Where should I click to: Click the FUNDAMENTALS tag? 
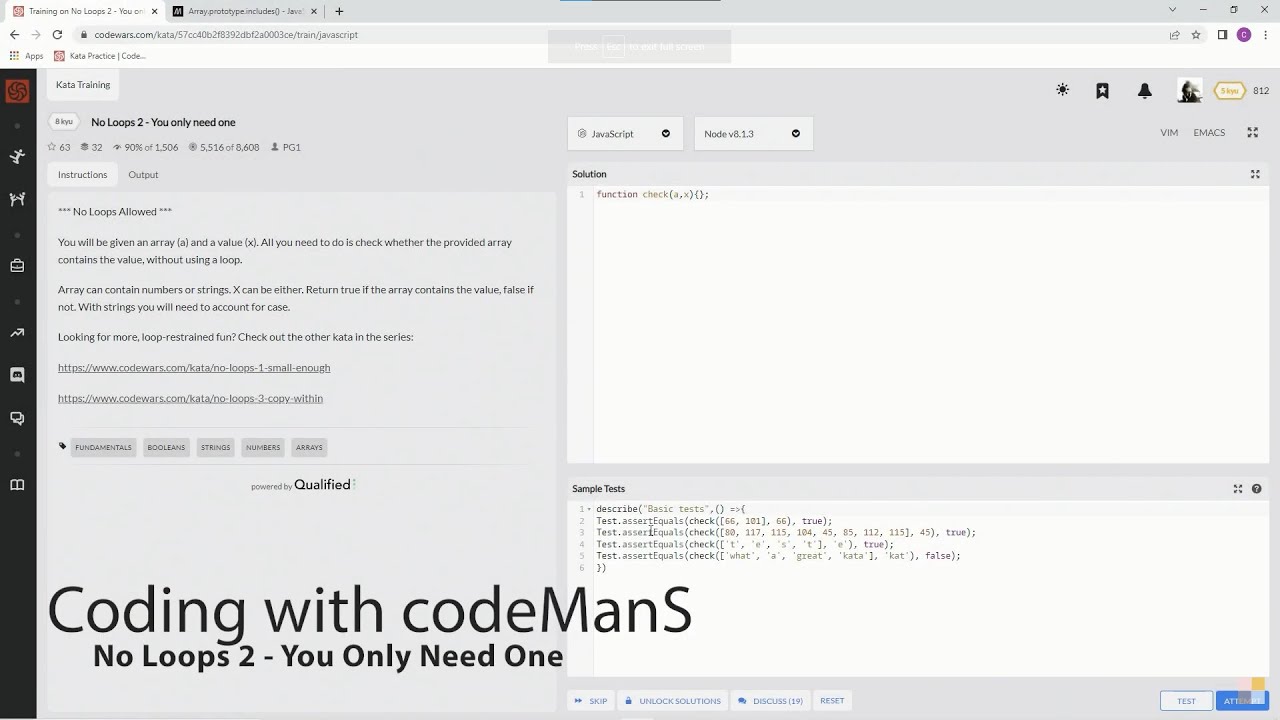(x=103, y=447)
